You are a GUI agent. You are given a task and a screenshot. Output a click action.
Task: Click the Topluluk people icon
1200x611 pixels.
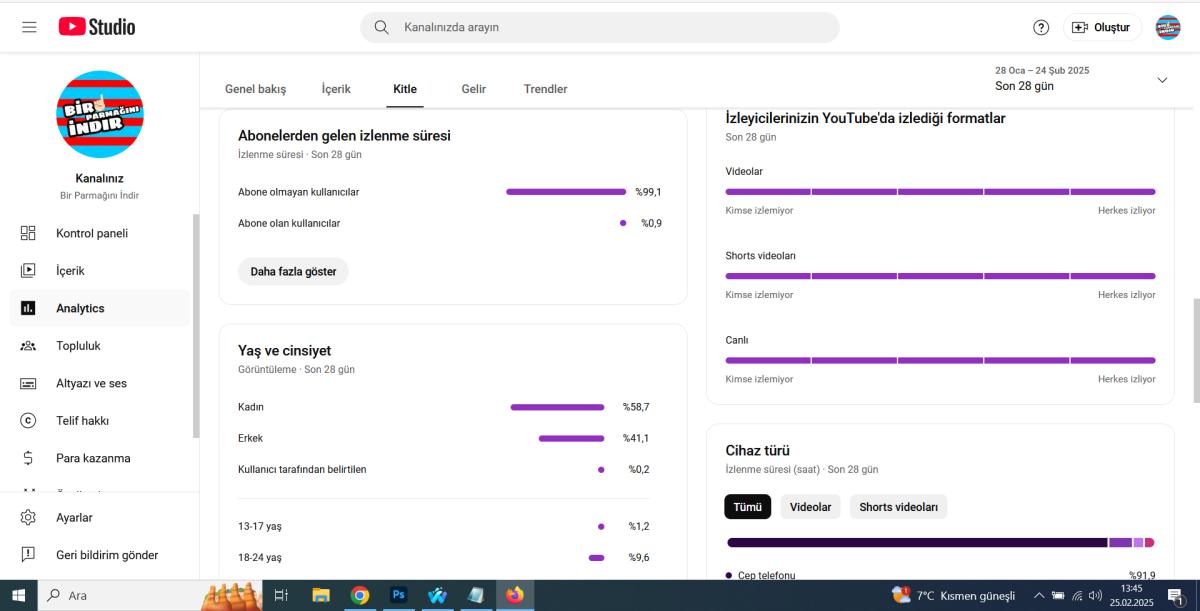pyautogui.click(x=28, y=345)
